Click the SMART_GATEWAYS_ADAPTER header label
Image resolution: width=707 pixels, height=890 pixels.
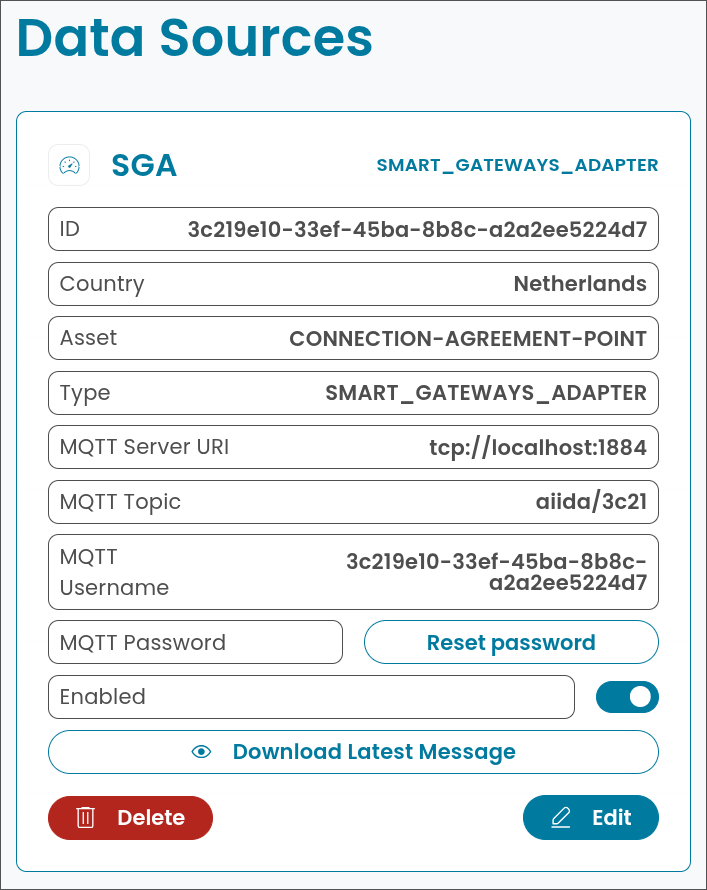tap(518, 165)
